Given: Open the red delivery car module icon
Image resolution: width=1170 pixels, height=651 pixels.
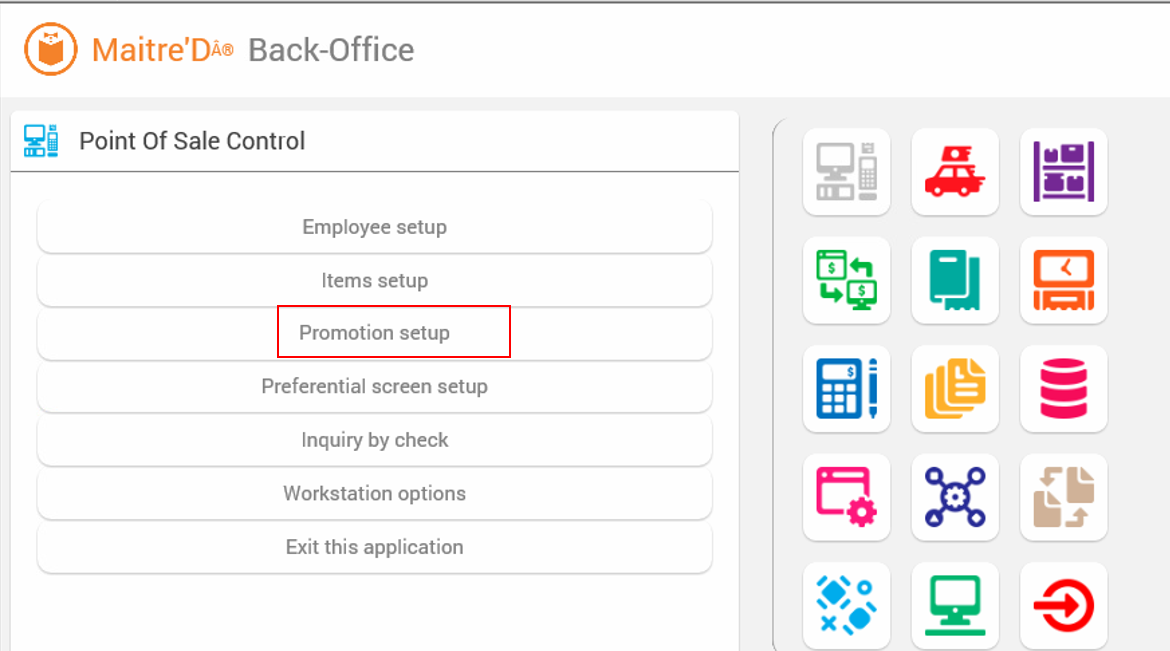Looking at the screenshot, I should click(x=955, y=172).
